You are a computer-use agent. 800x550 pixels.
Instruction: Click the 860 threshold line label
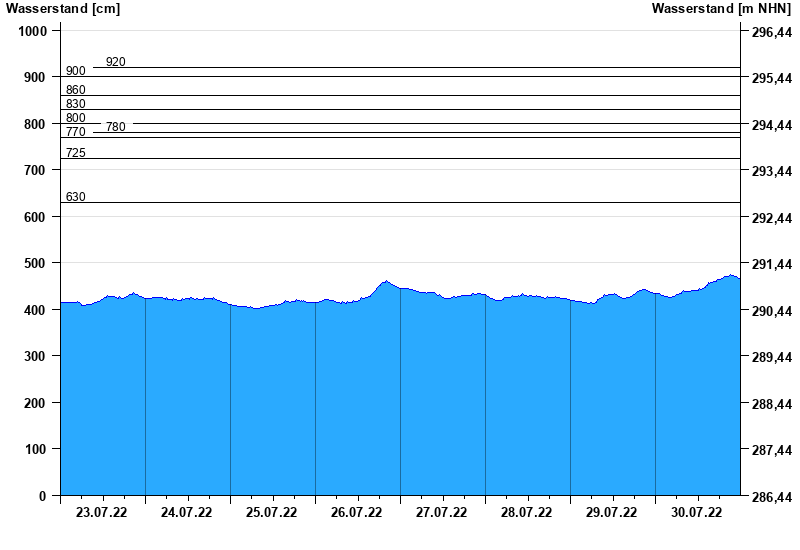[76, 90]
